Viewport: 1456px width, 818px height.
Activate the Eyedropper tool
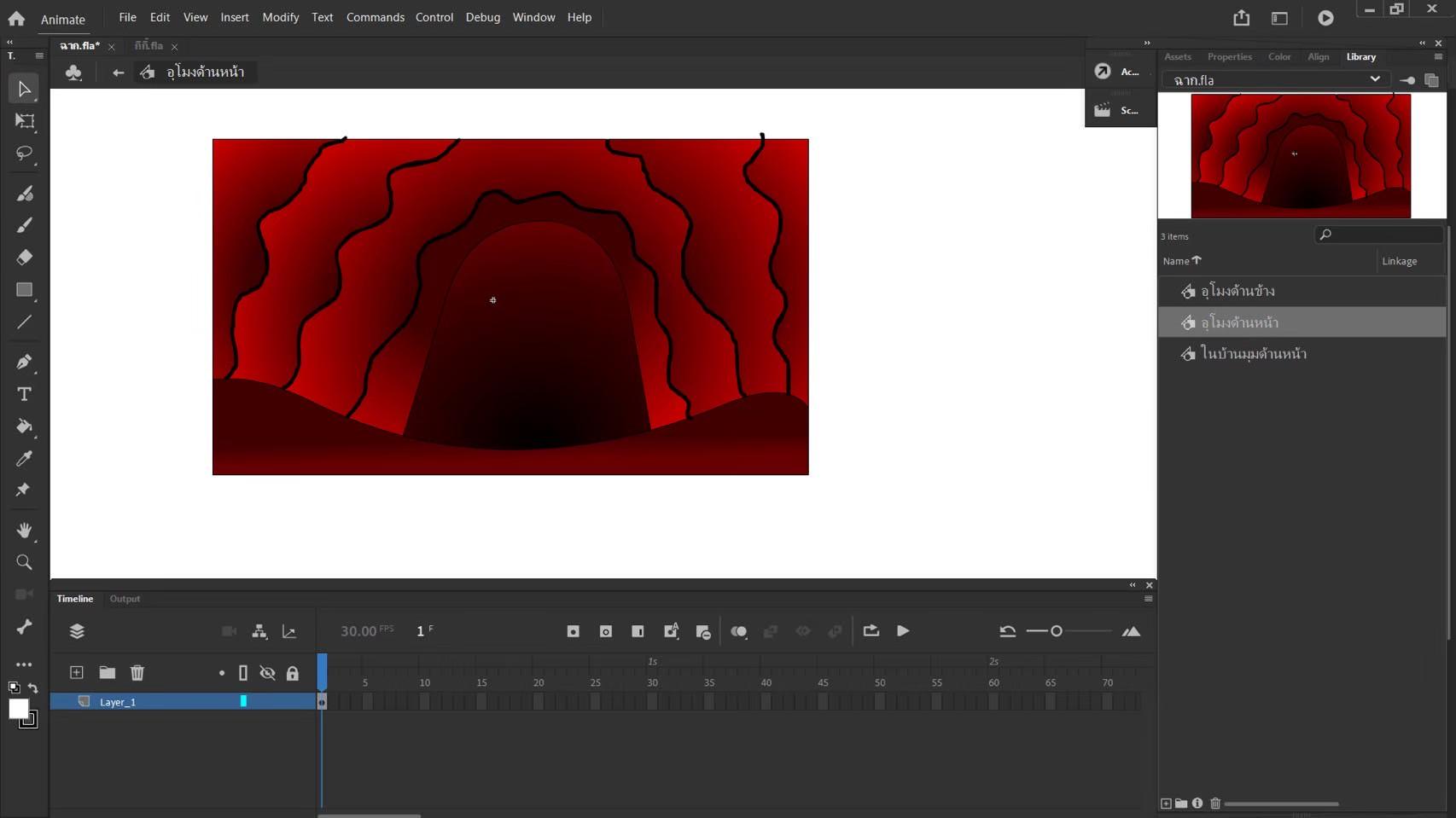tap(24, 459)
